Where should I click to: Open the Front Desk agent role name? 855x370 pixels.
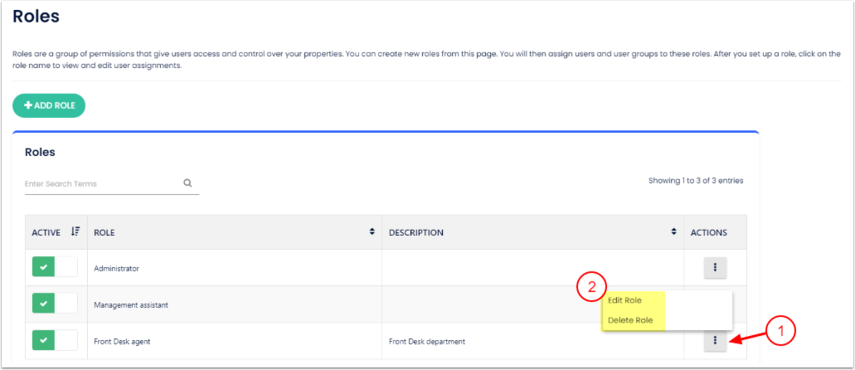tap(122, 342)
